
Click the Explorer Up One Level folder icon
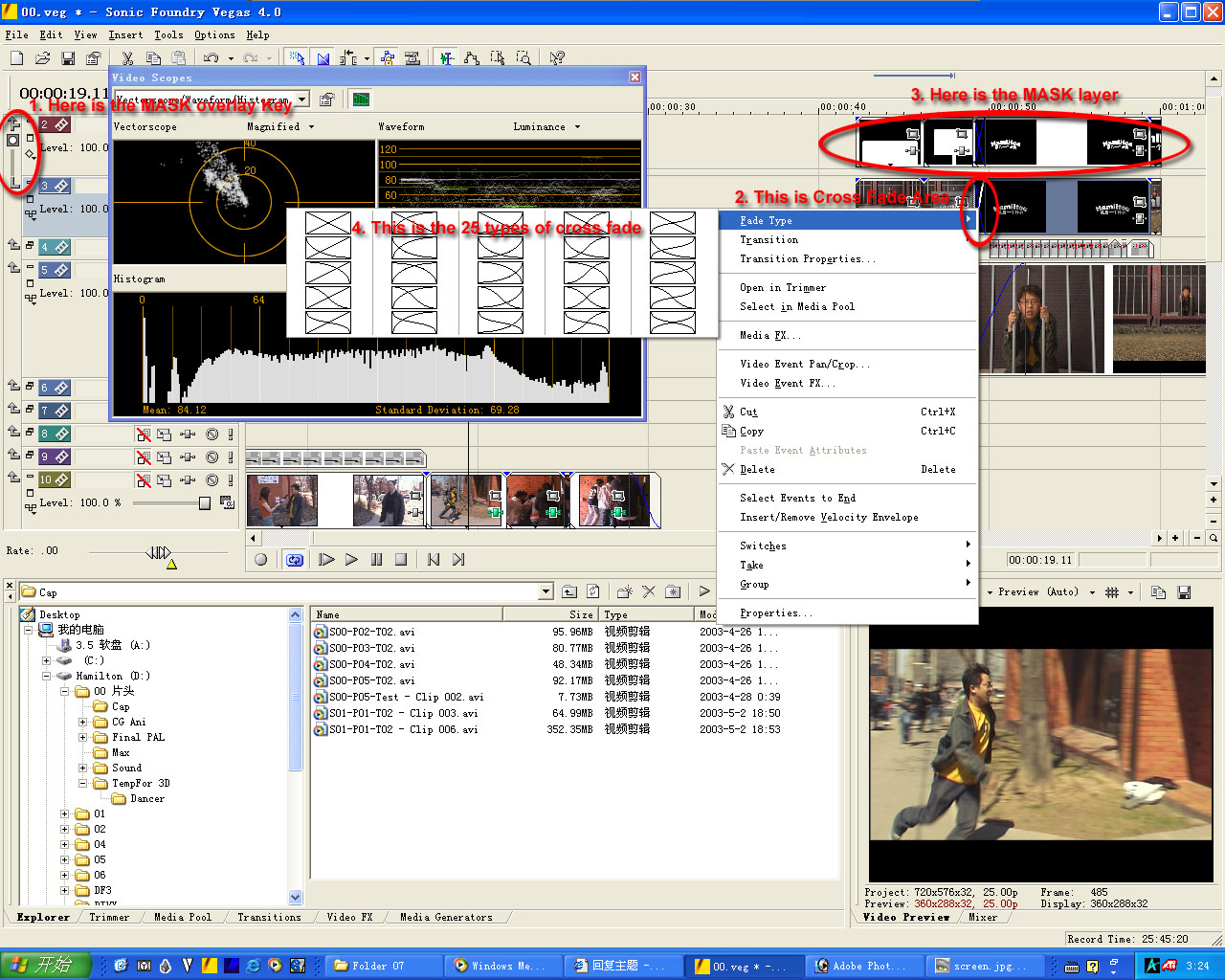[569, 591]
